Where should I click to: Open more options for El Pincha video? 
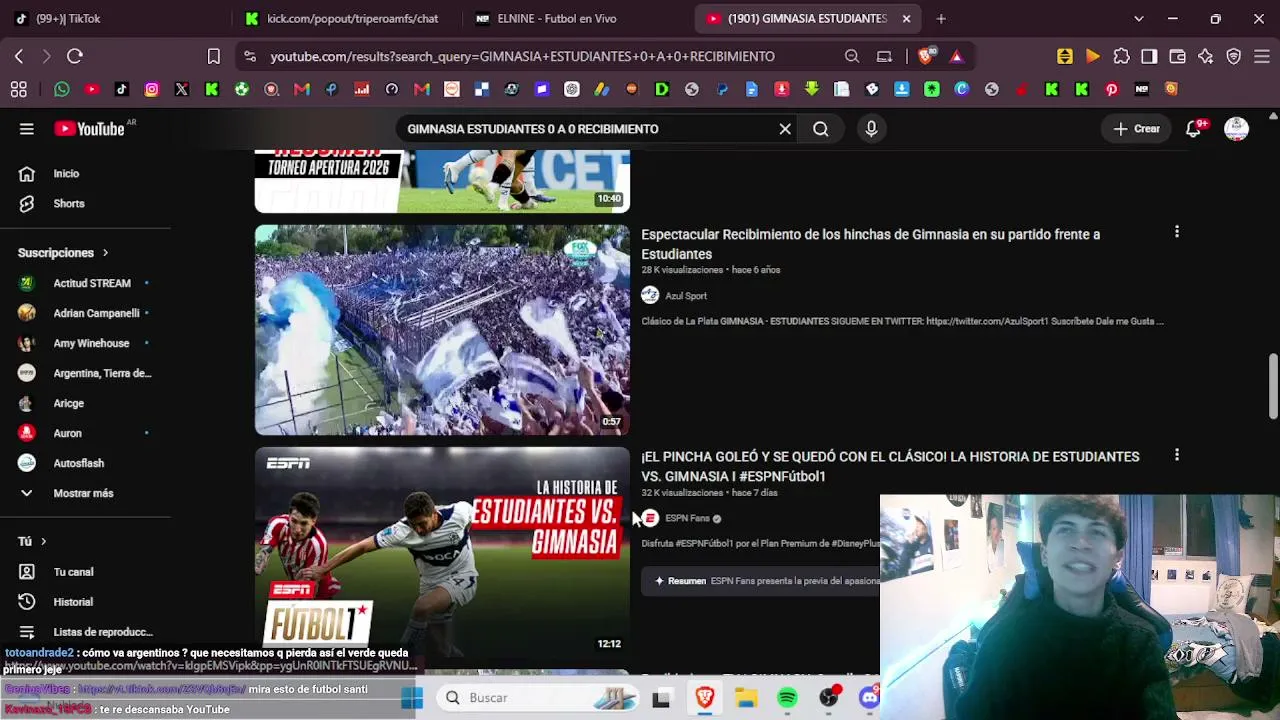click(1177, 455)
